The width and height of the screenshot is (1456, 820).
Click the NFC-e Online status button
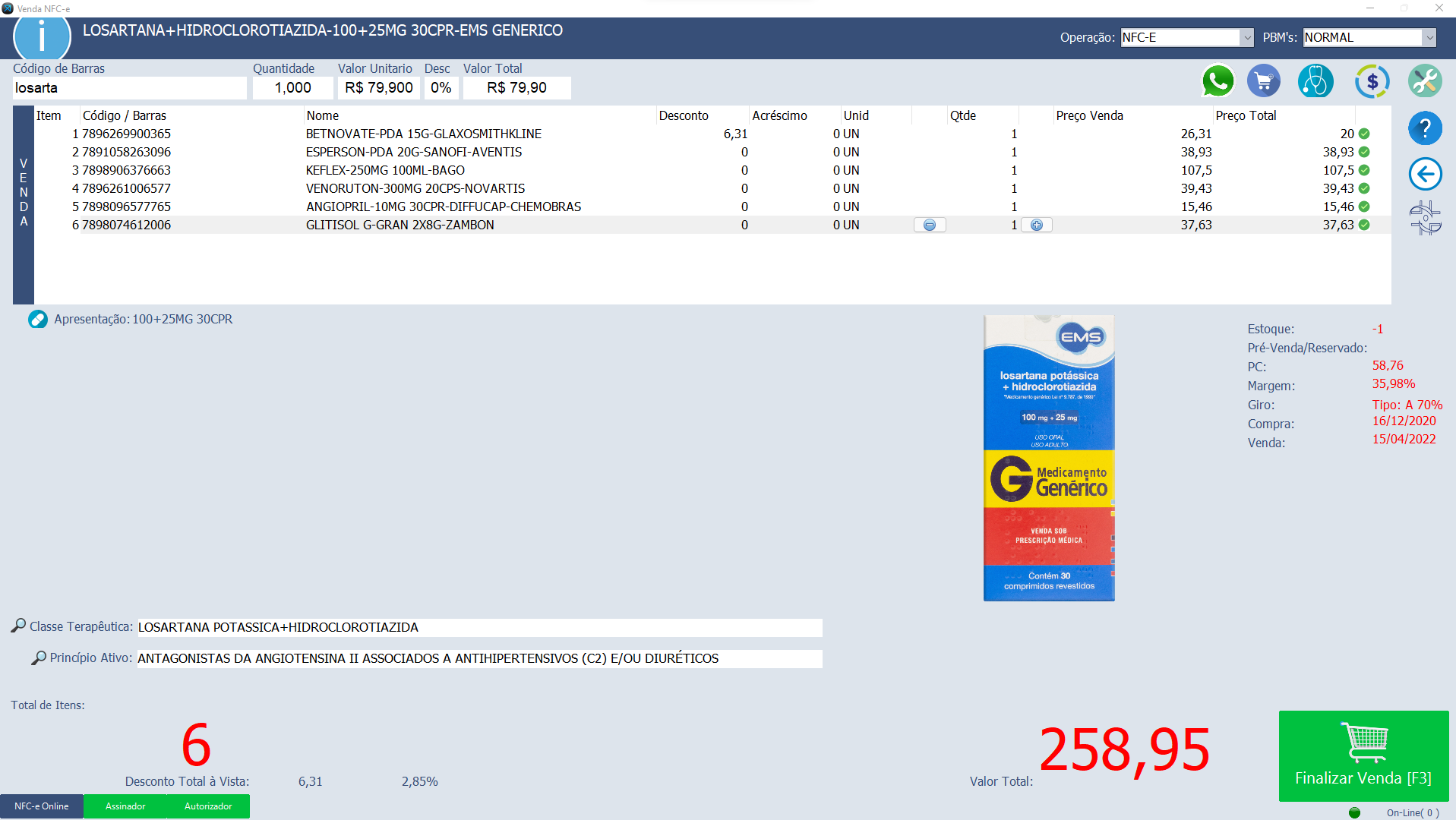pos(42,806)
